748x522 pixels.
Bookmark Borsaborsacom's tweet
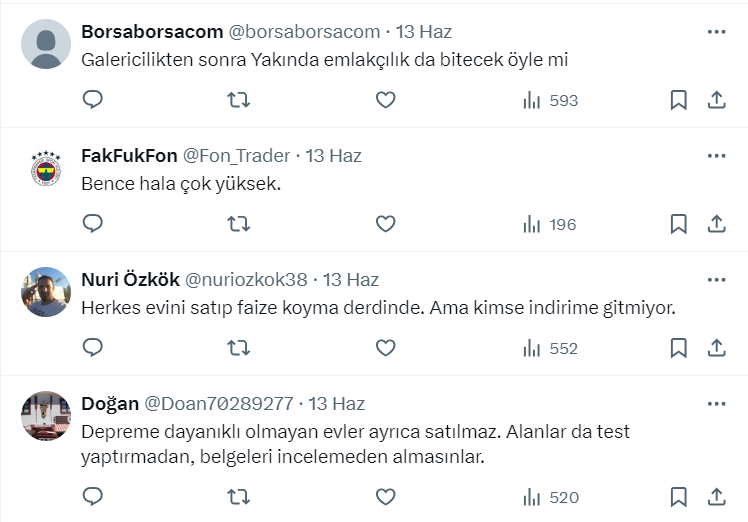(x=678, y=100)
